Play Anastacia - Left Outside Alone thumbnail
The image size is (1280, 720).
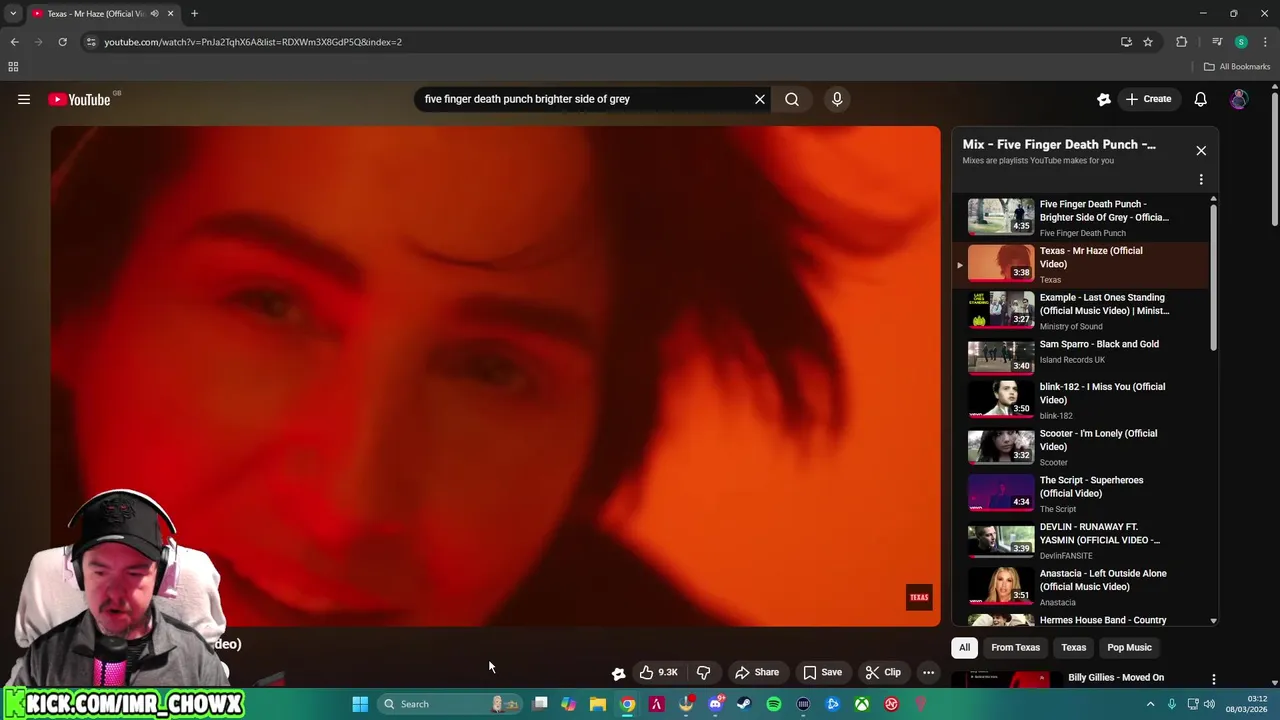pyautogui.click(x=1001, y=587)
